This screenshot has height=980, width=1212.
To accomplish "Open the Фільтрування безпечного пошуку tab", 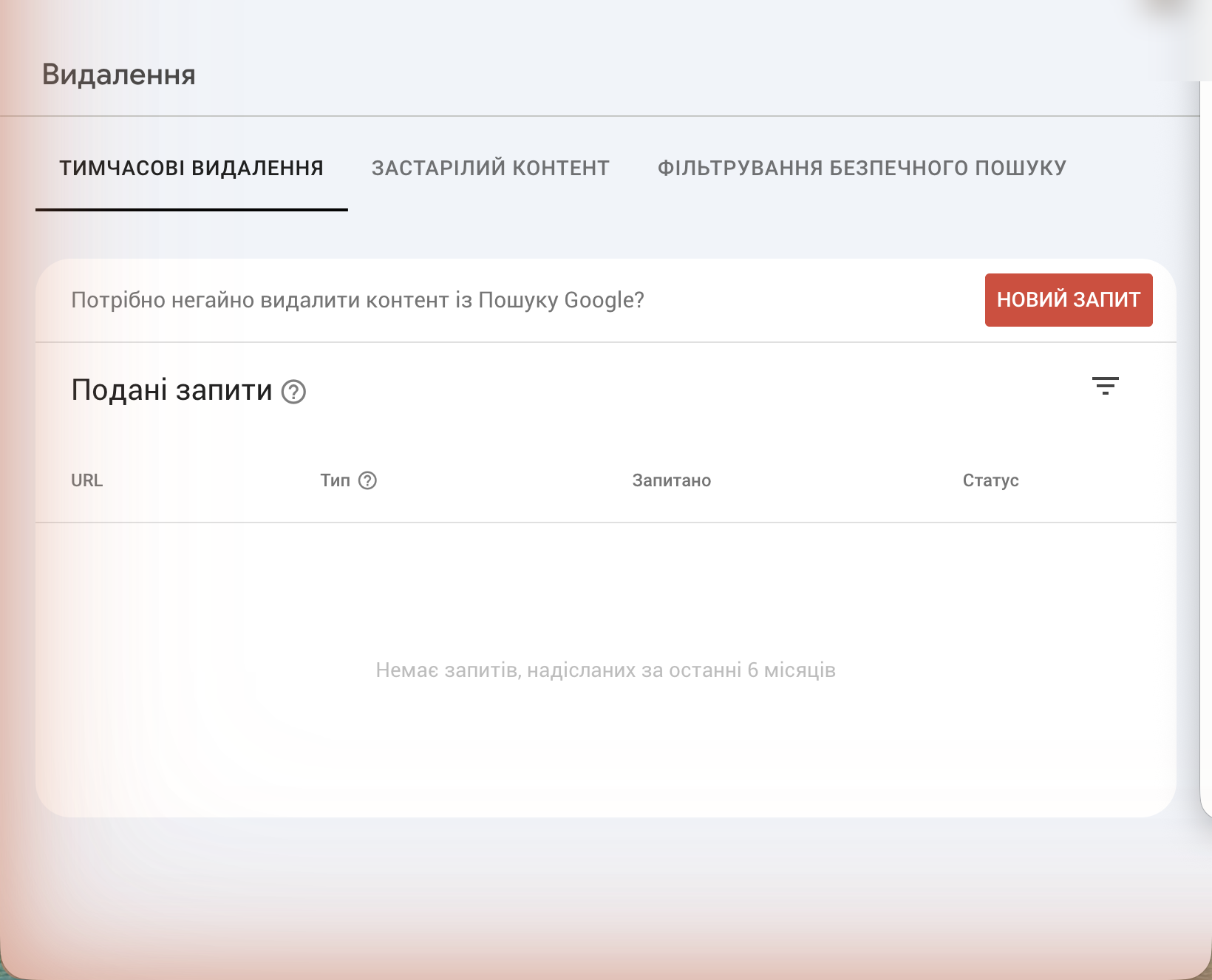I will pyautogui.click(x=862, y=169).
